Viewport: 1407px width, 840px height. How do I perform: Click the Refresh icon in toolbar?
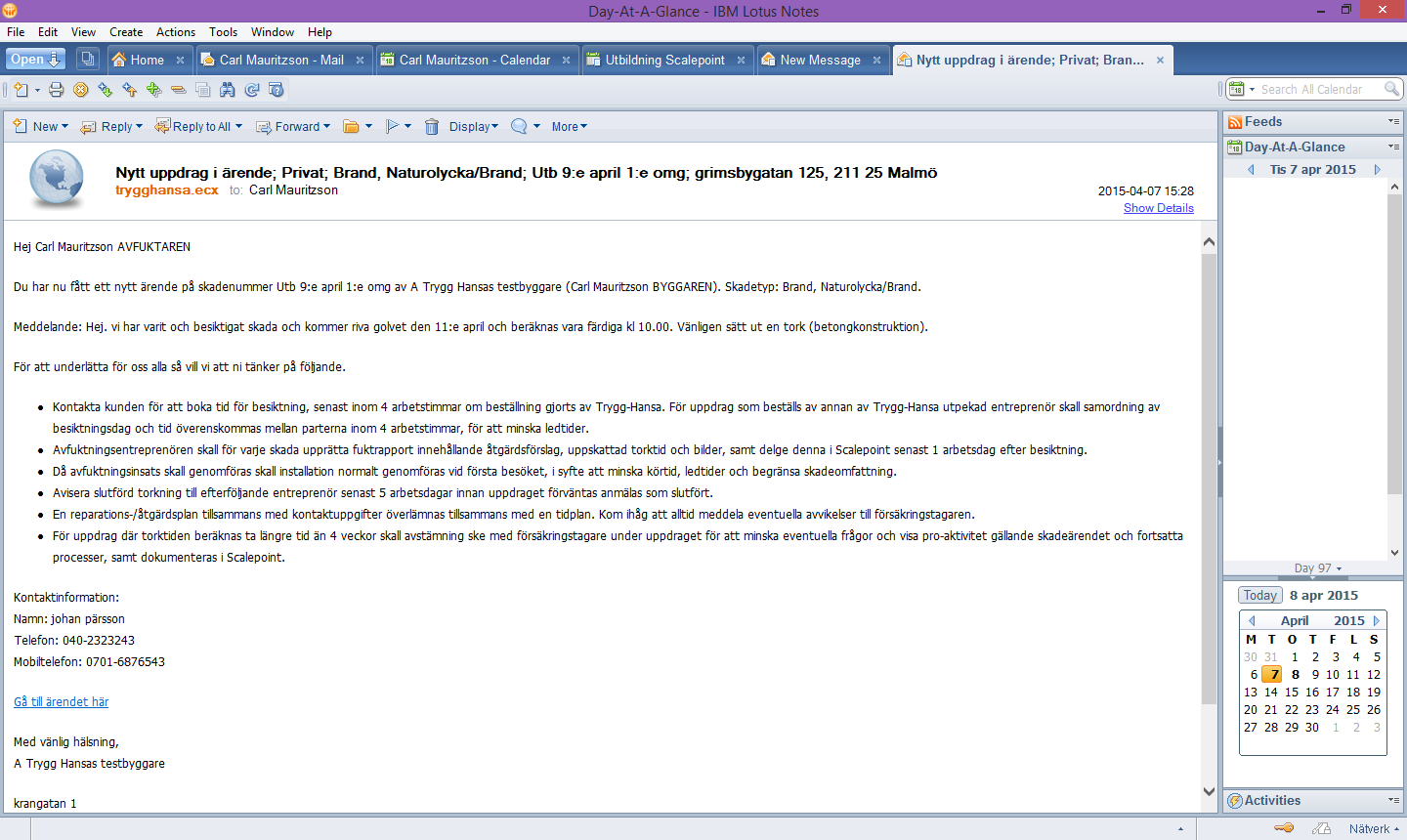click(x=252, y=90)
